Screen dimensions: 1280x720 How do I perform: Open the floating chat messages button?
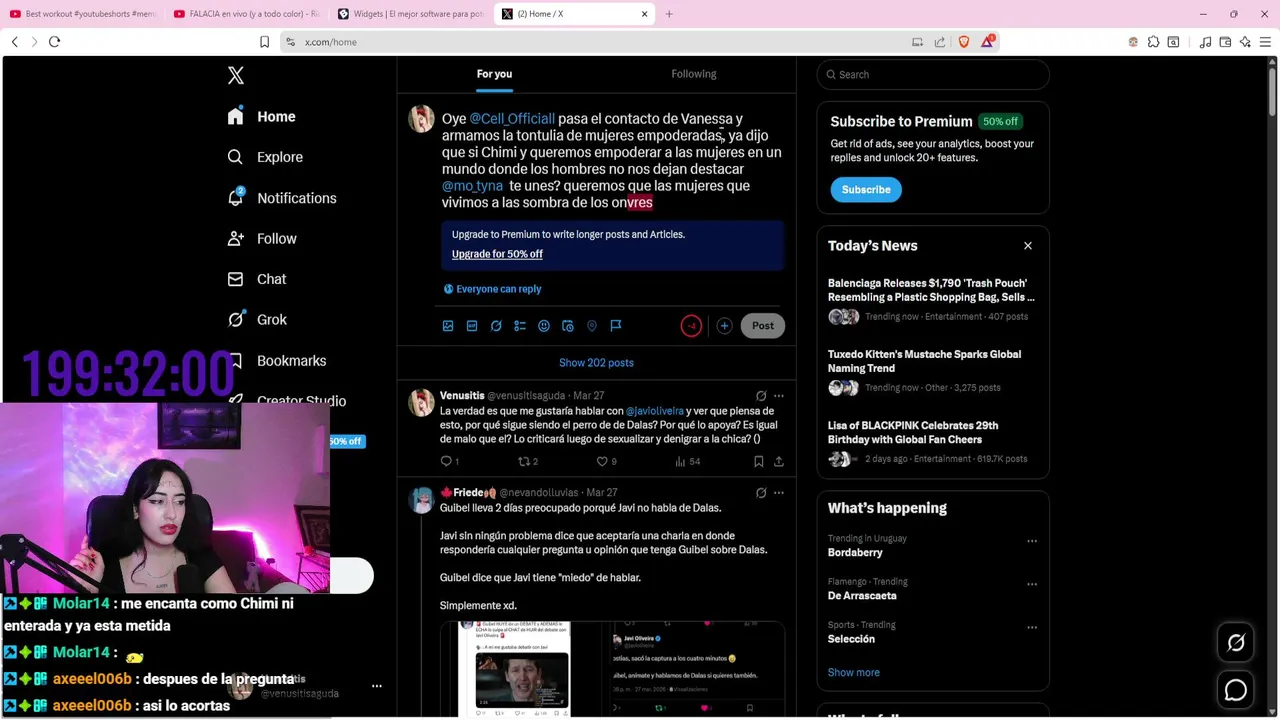pos(1236,690)
